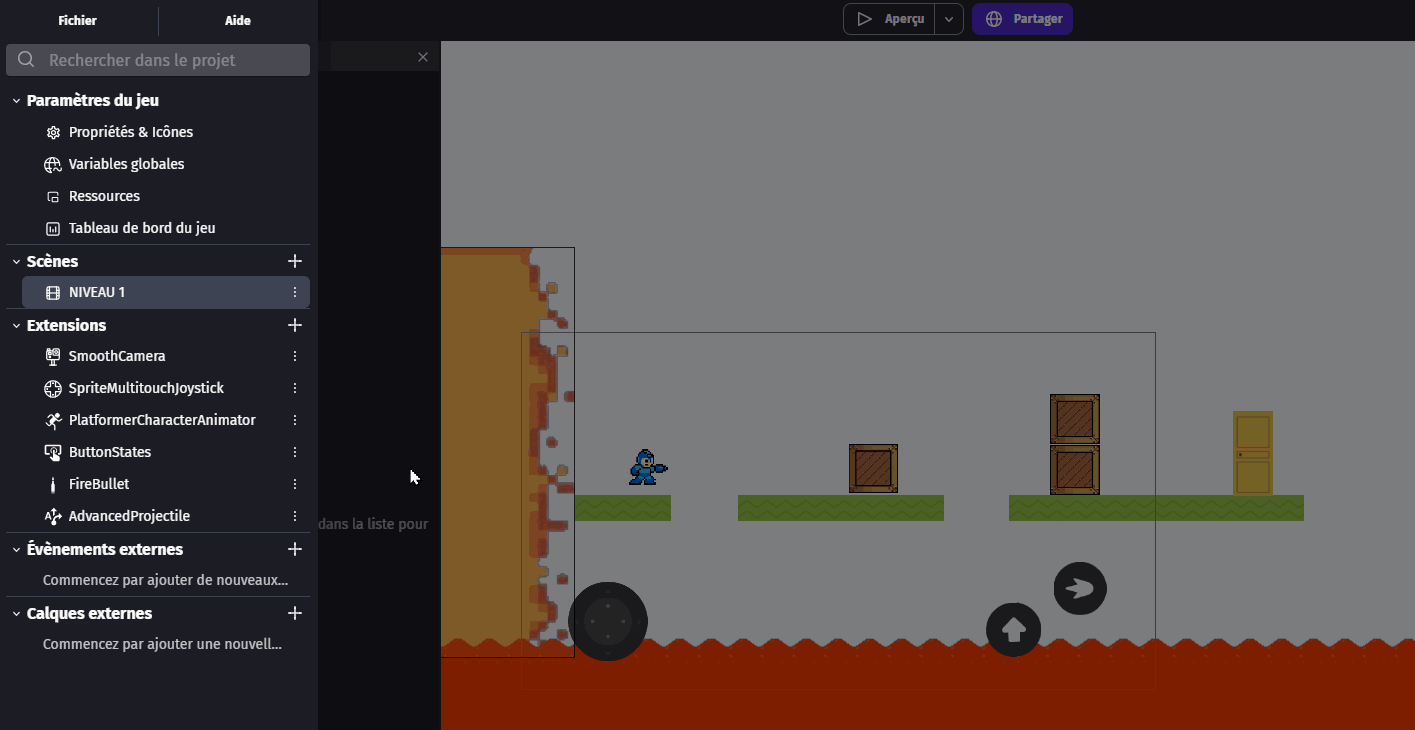Screen dimensions: 1415x730
Task: Click the project search field
Action: (x=158, y=60)
